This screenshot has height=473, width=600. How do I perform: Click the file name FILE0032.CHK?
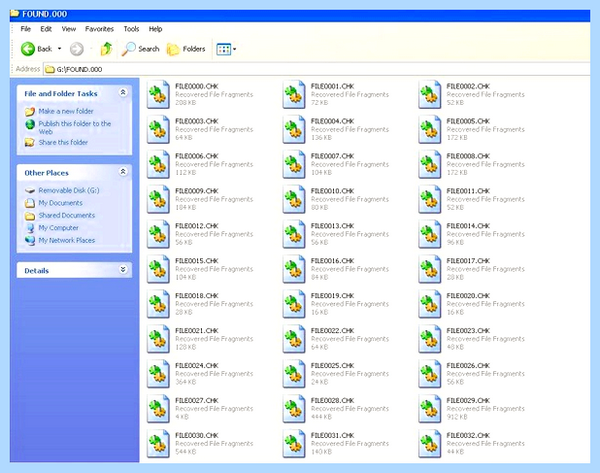point(468,435)
